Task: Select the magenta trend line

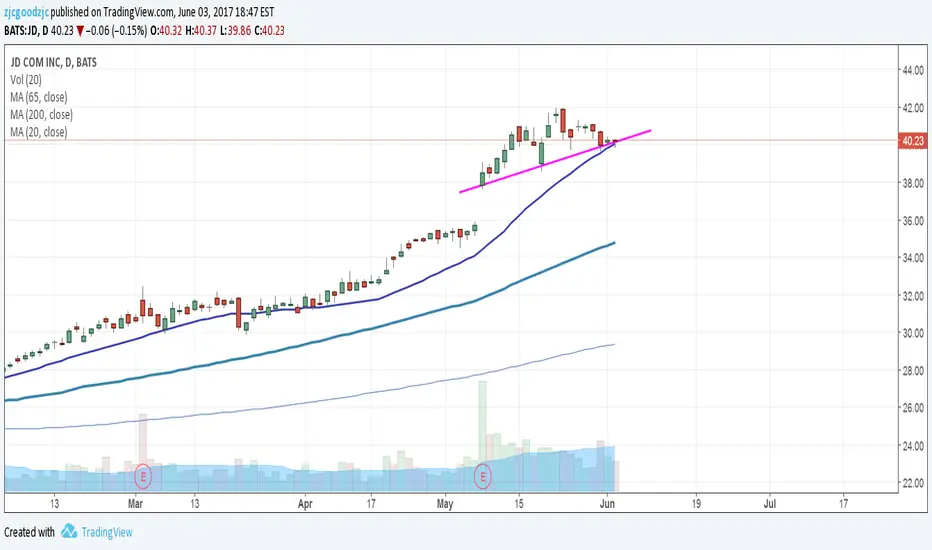Action: 555,161
